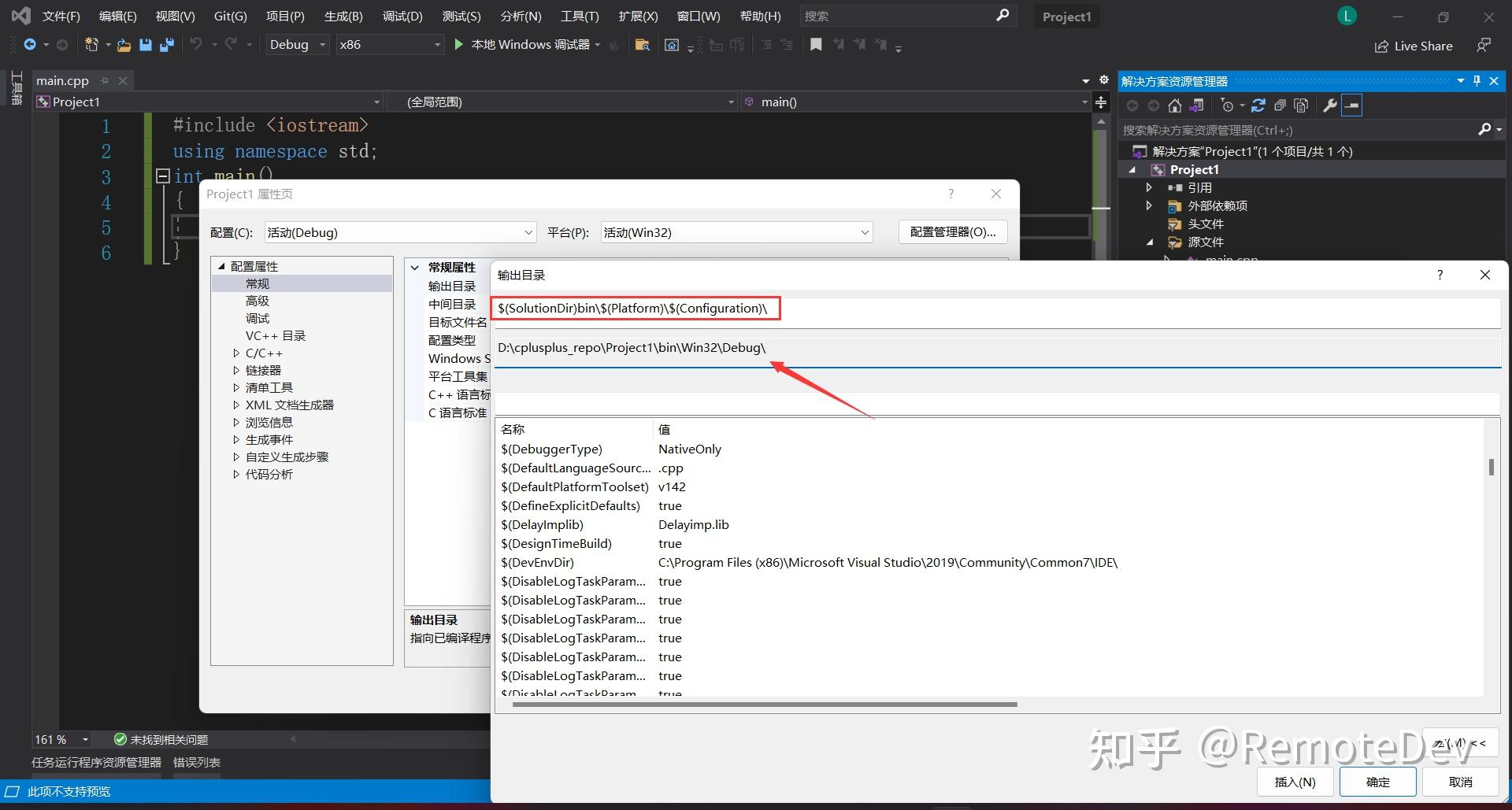Toggle pin on Solution Explorer panel

pyautogui.click(x=1476, y=80)
